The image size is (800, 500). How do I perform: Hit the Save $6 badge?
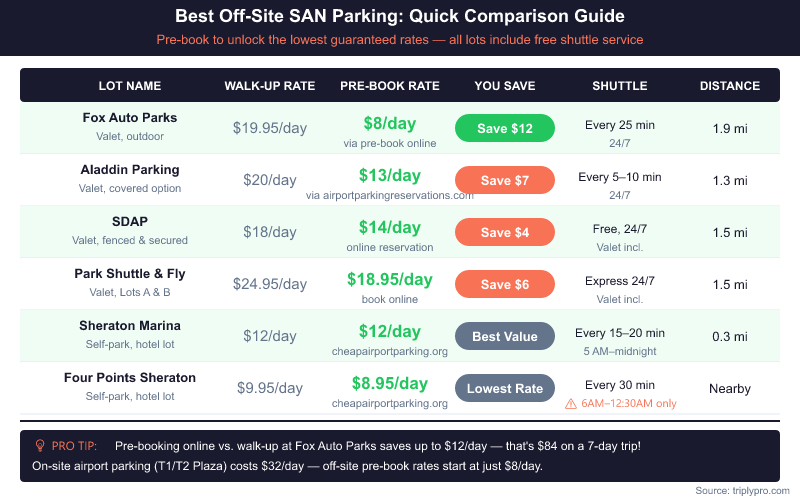(505, 284)
